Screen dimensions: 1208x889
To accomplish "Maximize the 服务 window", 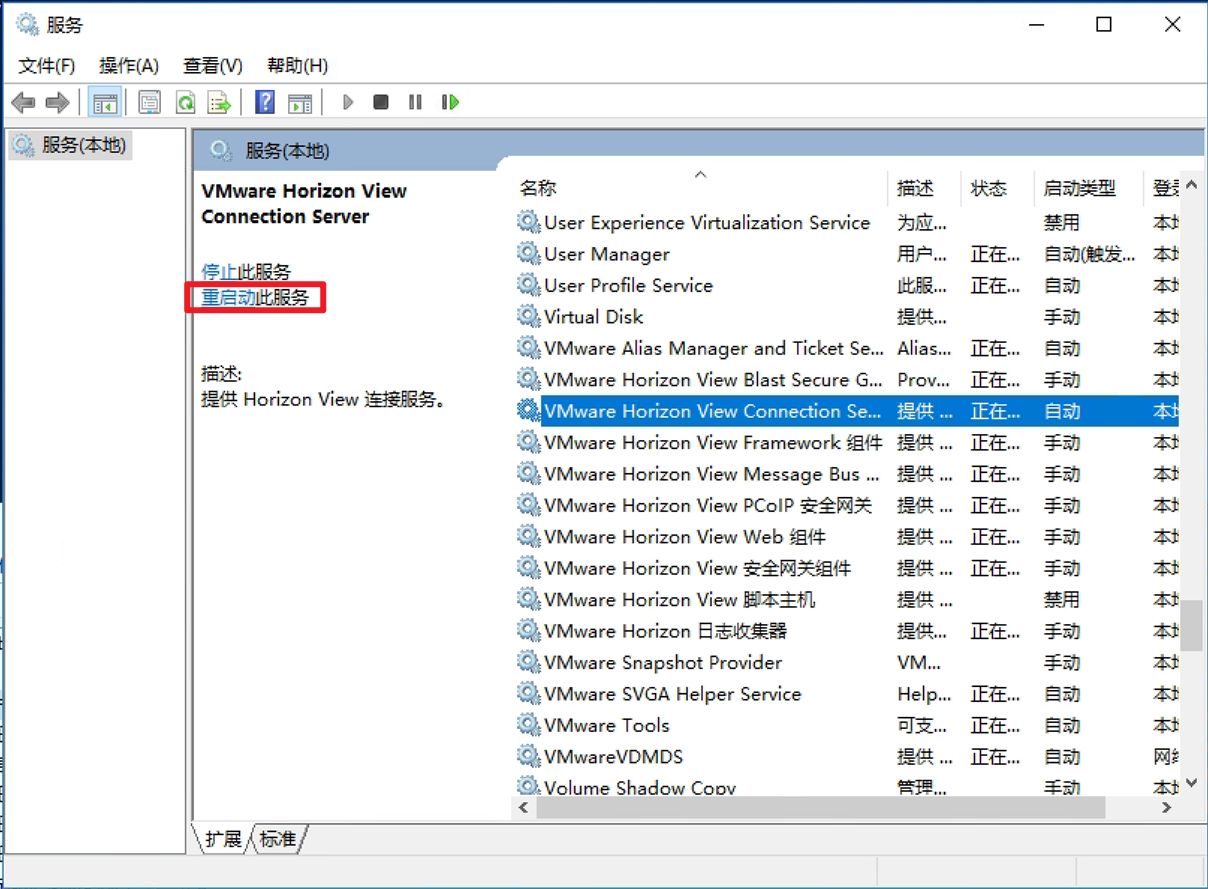I will (x=1104, y=25).
